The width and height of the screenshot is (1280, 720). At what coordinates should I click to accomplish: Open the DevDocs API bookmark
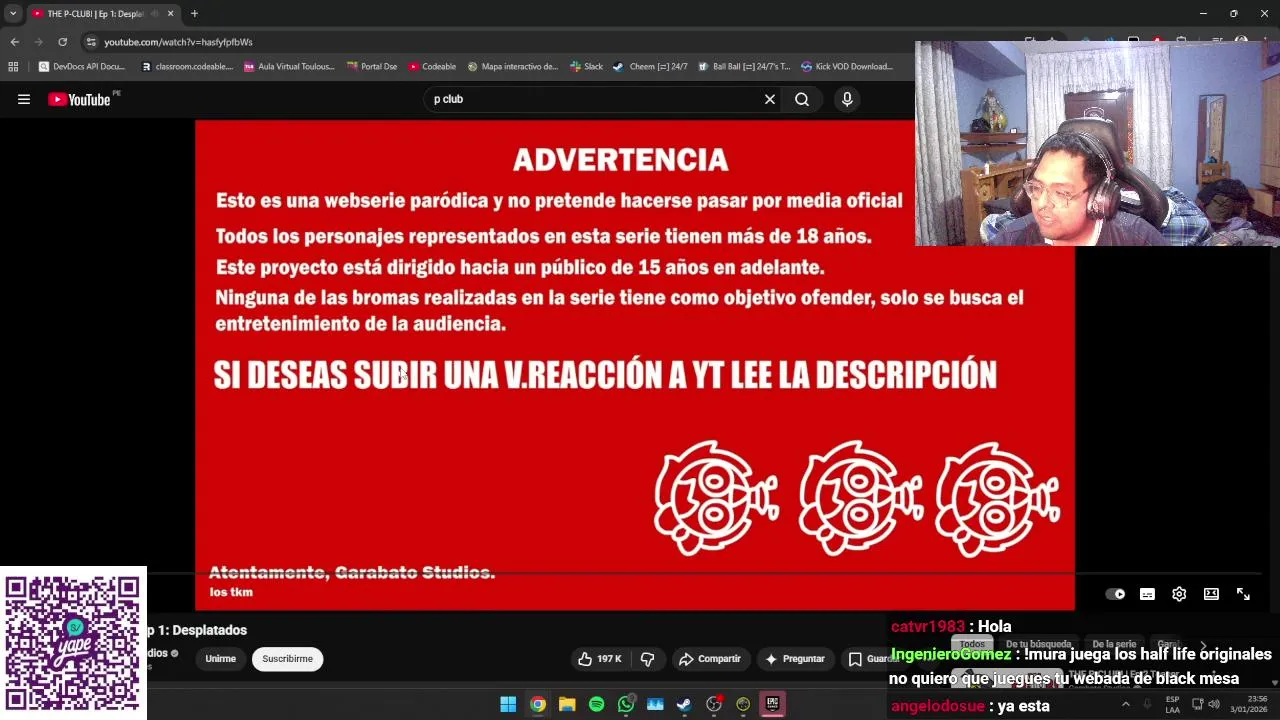(81, 67)
